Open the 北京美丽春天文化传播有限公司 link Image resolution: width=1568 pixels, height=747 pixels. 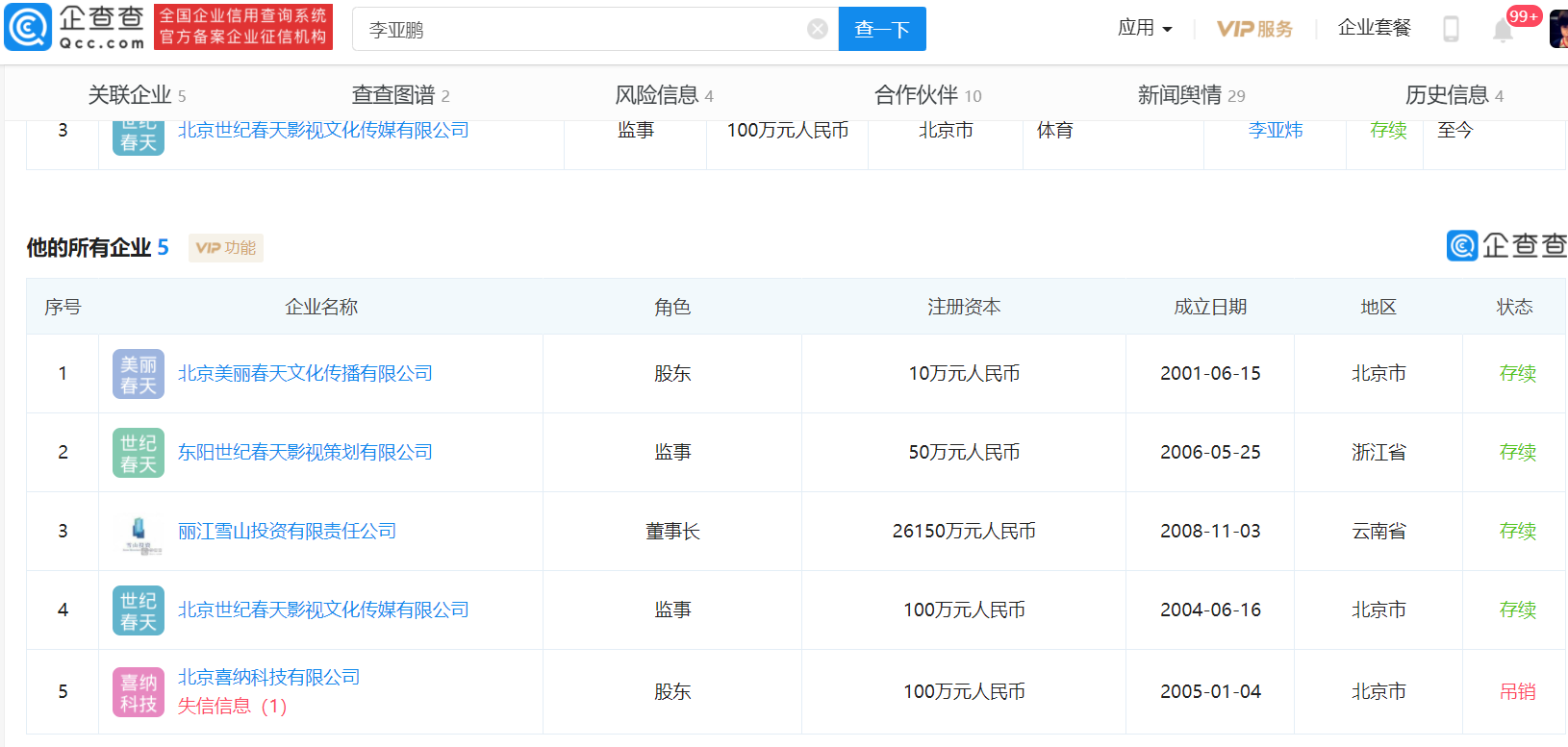click(305, 373)
